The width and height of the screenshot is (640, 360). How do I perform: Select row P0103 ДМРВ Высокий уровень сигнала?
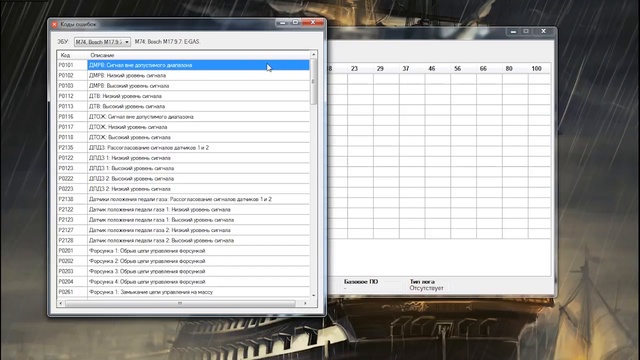pos(183,86)
